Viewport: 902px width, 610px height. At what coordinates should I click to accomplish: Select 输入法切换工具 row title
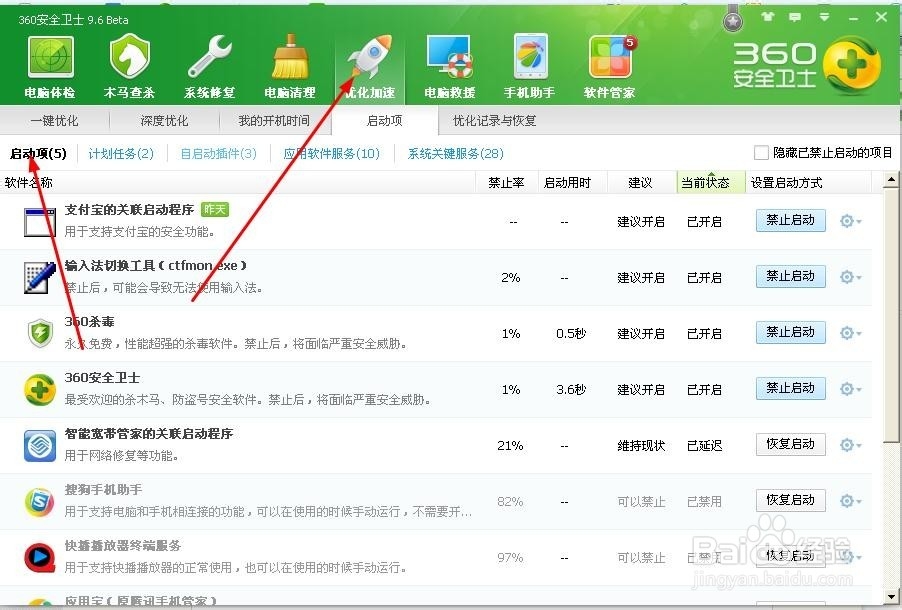coord(156,266)
